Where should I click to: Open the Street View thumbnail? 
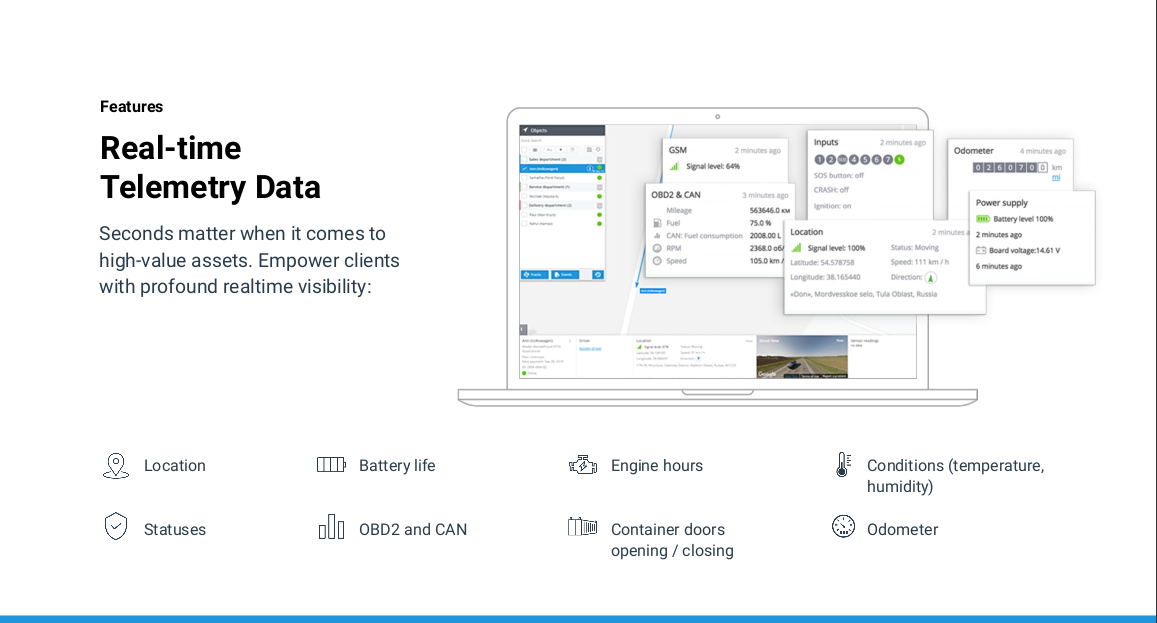click(802, 357)
